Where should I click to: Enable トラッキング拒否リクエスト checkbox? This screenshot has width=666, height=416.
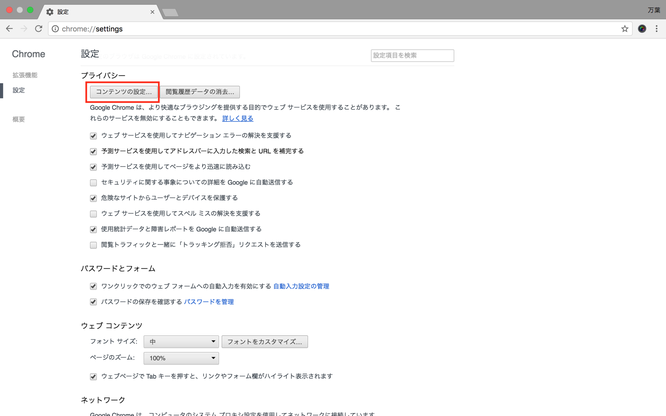click(x=93, y=245)
